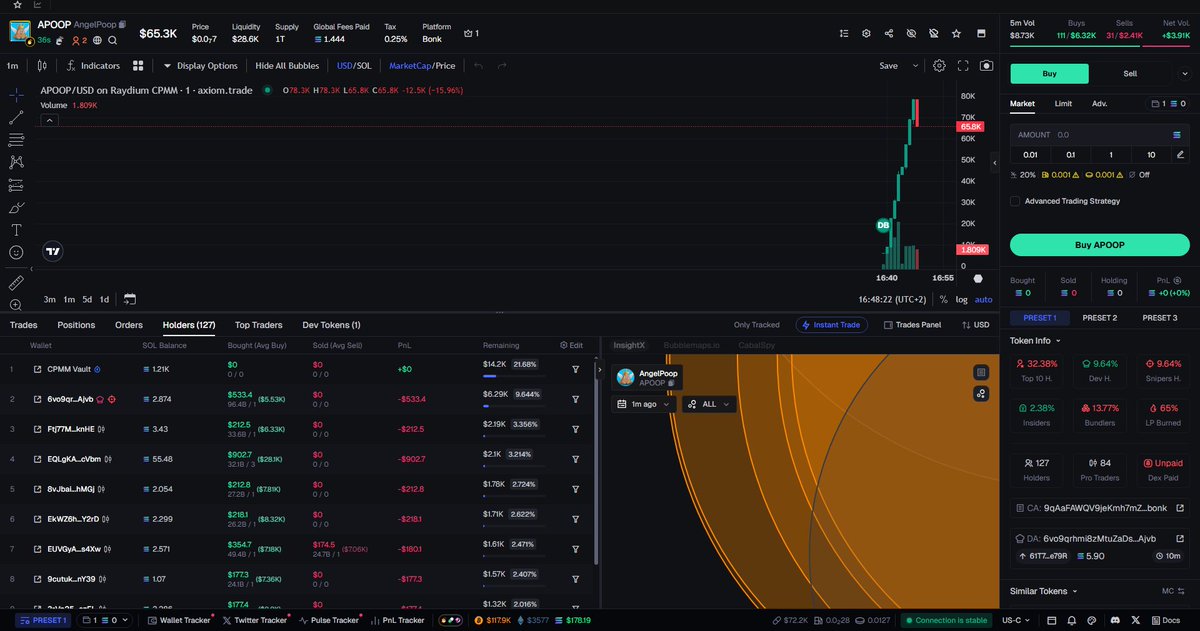Switch to the Limit order tab
The height and width of the screenshot is (631, 1200).
(x=1064, y=103)
